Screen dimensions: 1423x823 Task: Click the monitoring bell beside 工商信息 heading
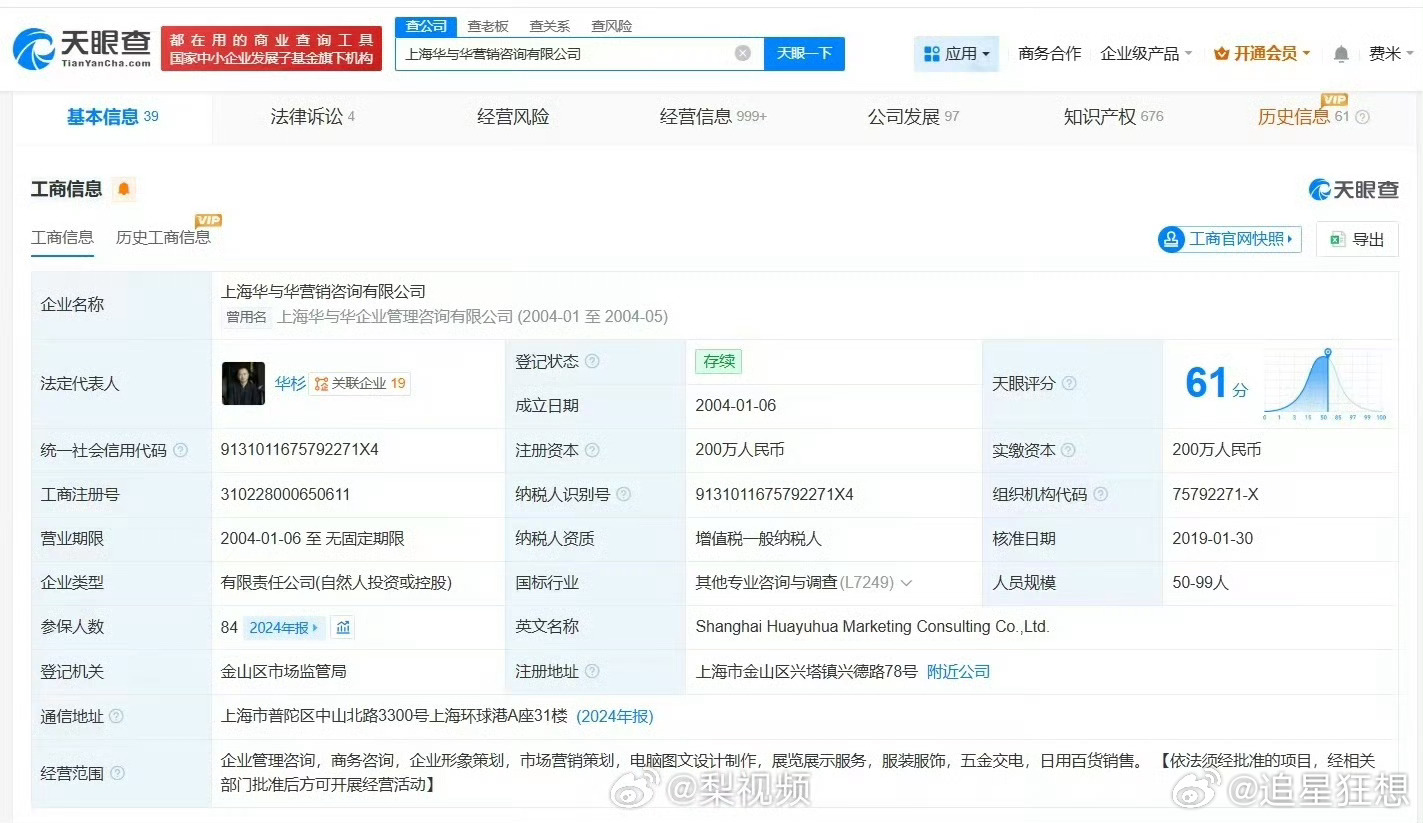(x=124, y=189)
